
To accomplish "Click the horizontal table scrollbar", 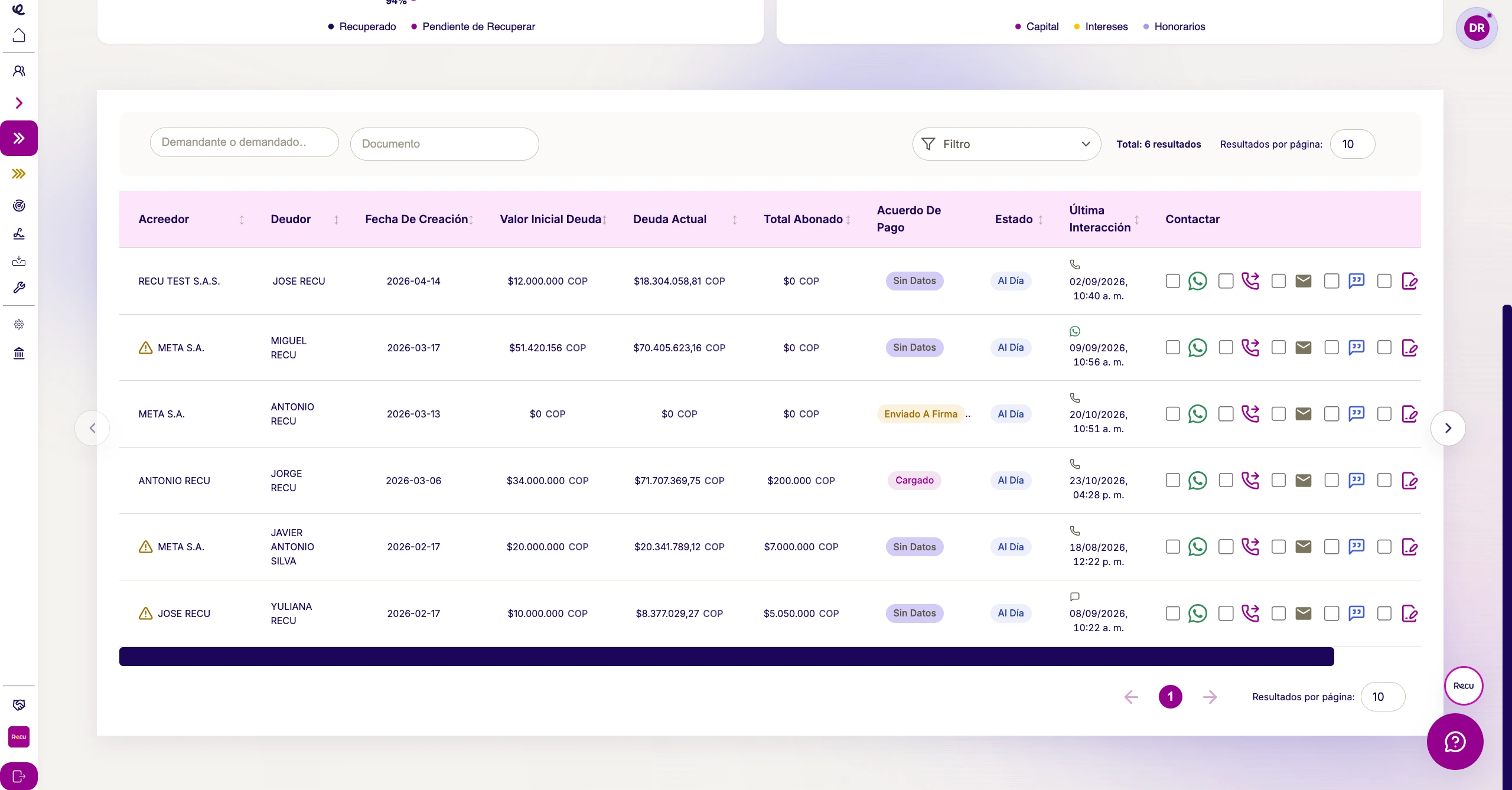I will point(726,657).
